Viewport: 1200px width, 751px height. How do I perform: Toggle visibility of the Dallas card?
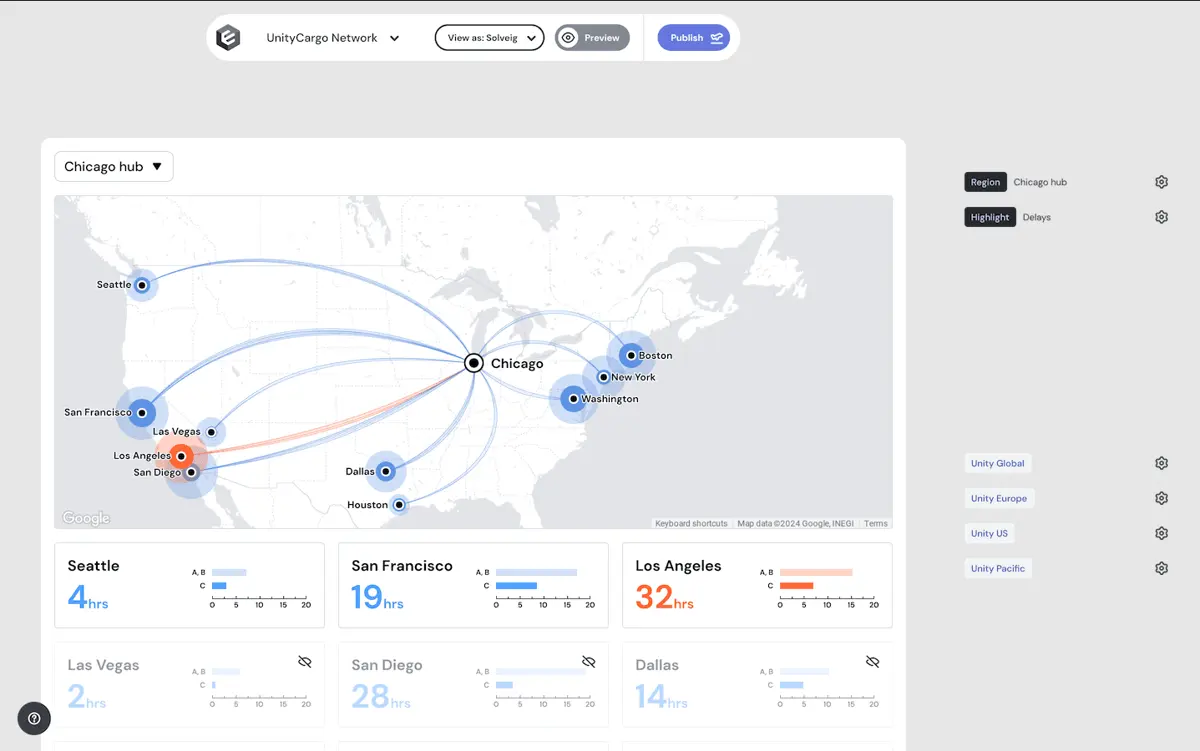[x=873, y=662]
